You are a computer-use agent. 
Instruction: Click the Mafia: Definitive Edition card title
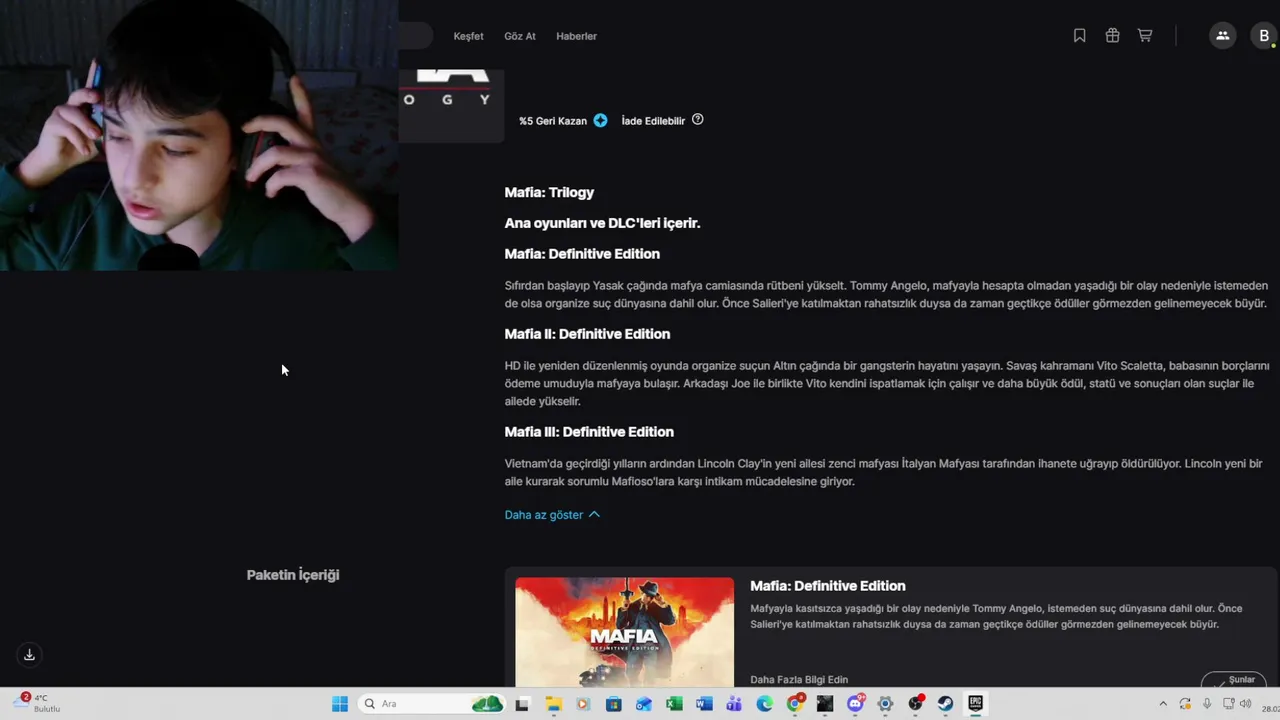828,586
